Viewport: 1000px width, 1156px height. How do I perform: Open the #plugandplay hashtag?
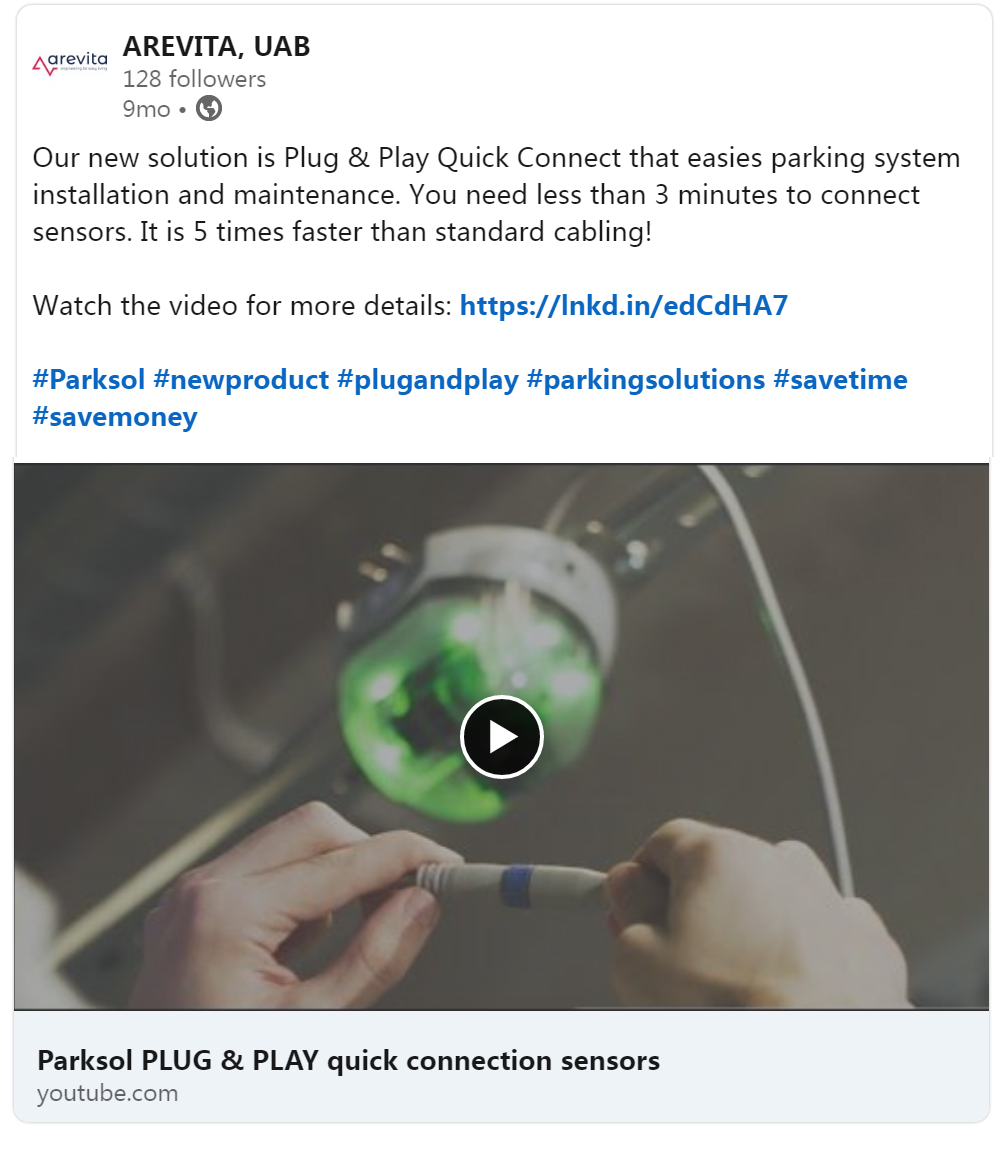point(428,380)
